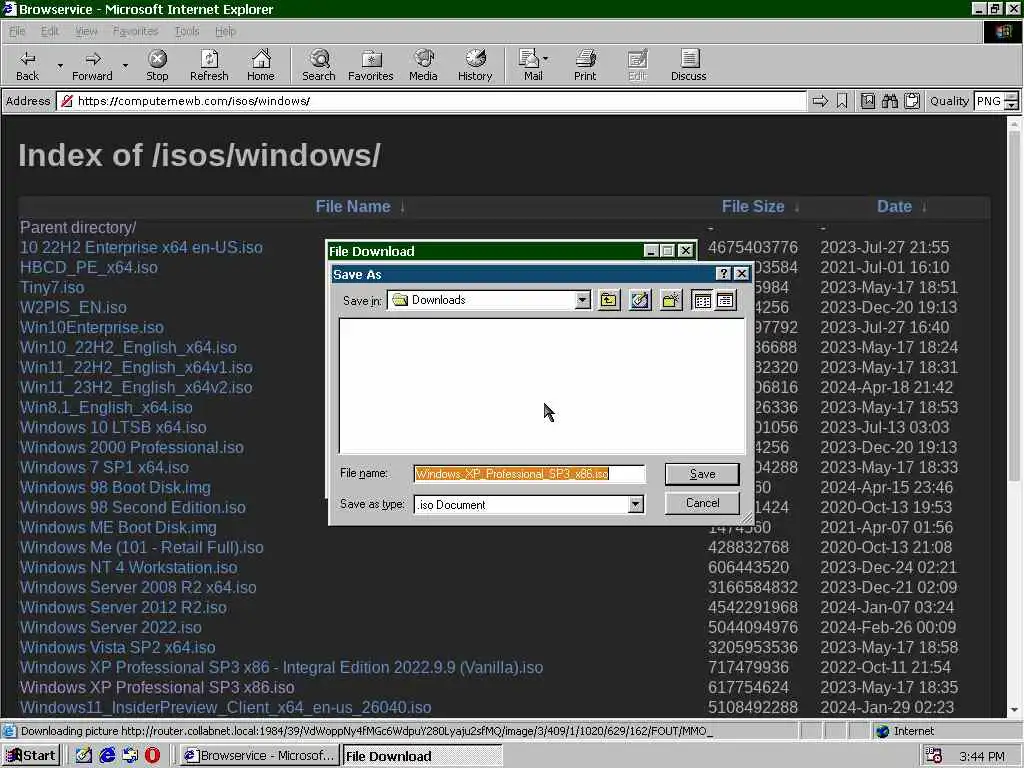Open Windows11_InsiderPreview_Client_x64_en-us_26040.iso link
Screen dimensions: 1024x768
[x=225, y=707]
